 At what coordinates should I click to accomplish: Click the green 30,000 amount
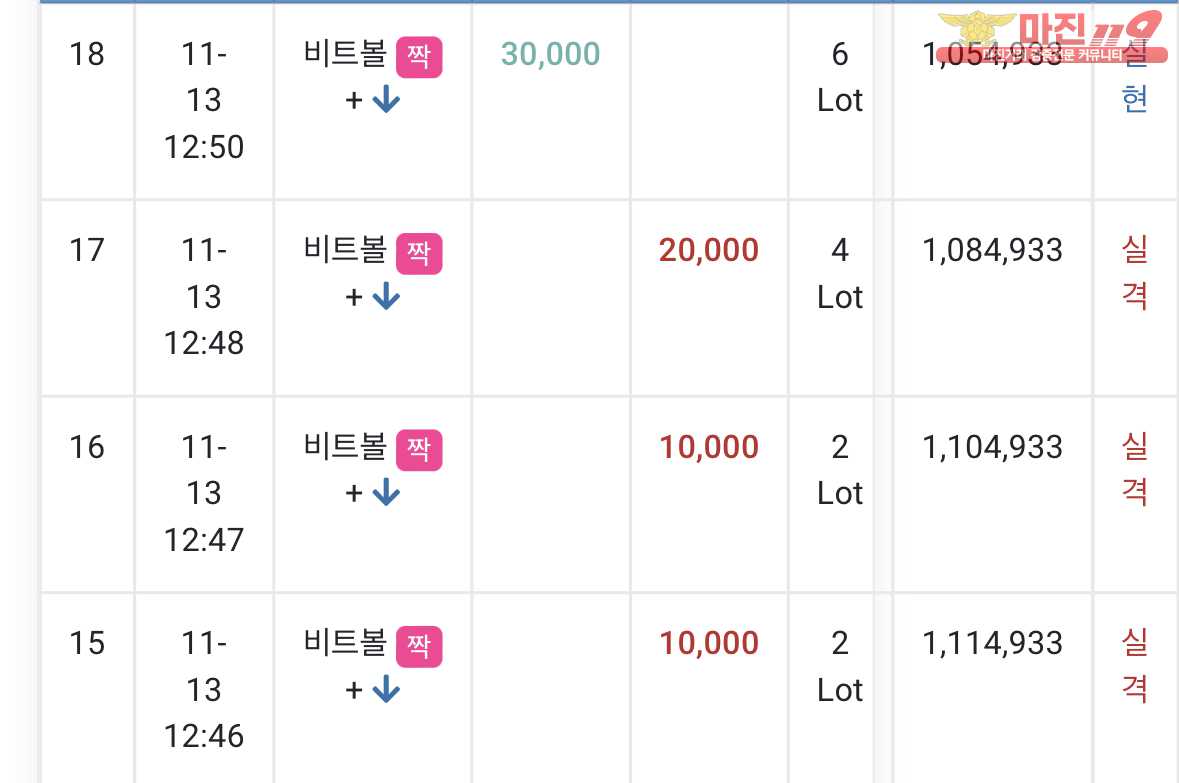coord(550,54)
